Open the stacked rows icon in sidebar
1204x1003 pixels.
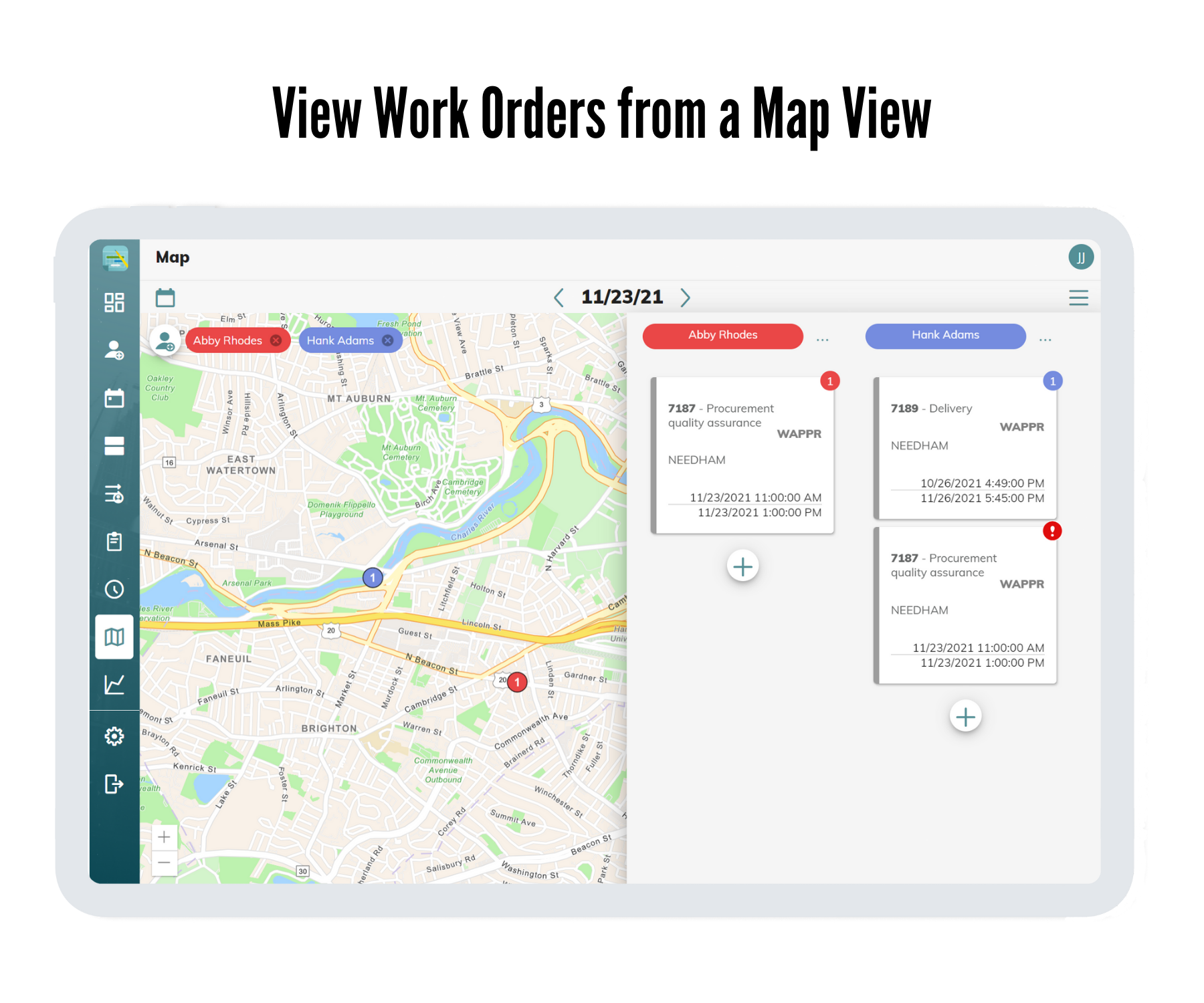(114, 446)
